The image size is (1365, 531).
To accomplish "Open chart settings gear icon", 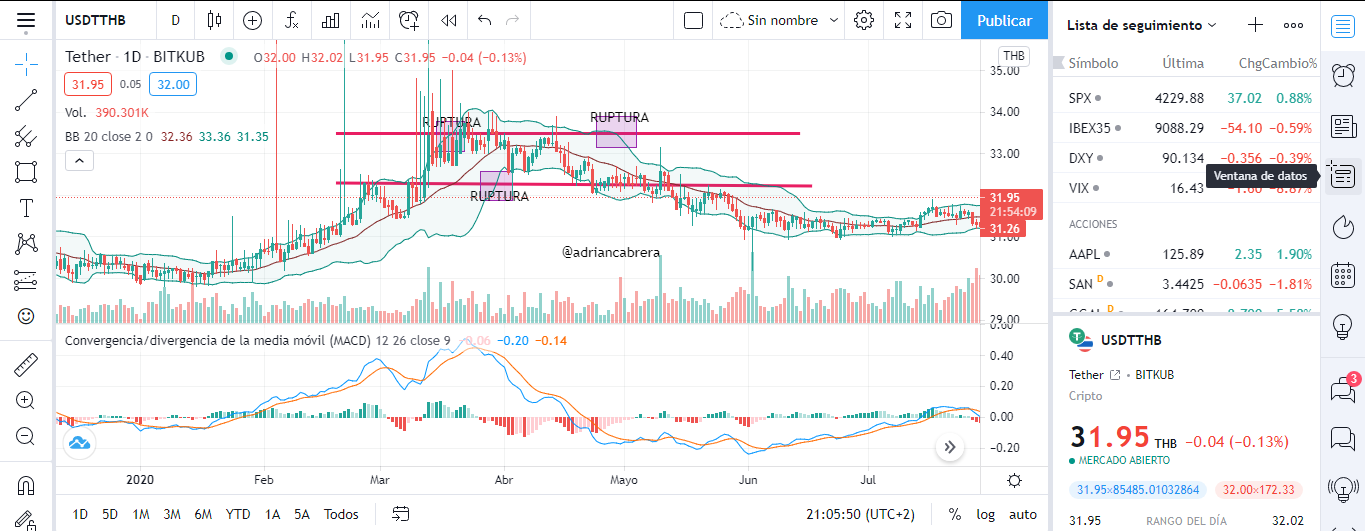I will [x=865, y=20].
